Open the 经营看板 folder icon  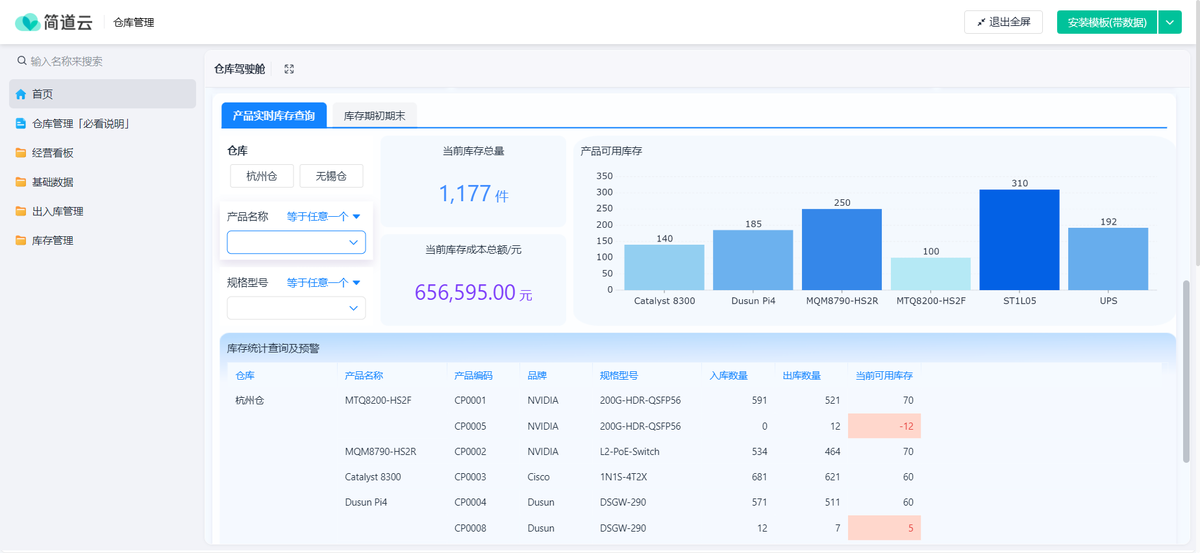(x=21, y=153)
